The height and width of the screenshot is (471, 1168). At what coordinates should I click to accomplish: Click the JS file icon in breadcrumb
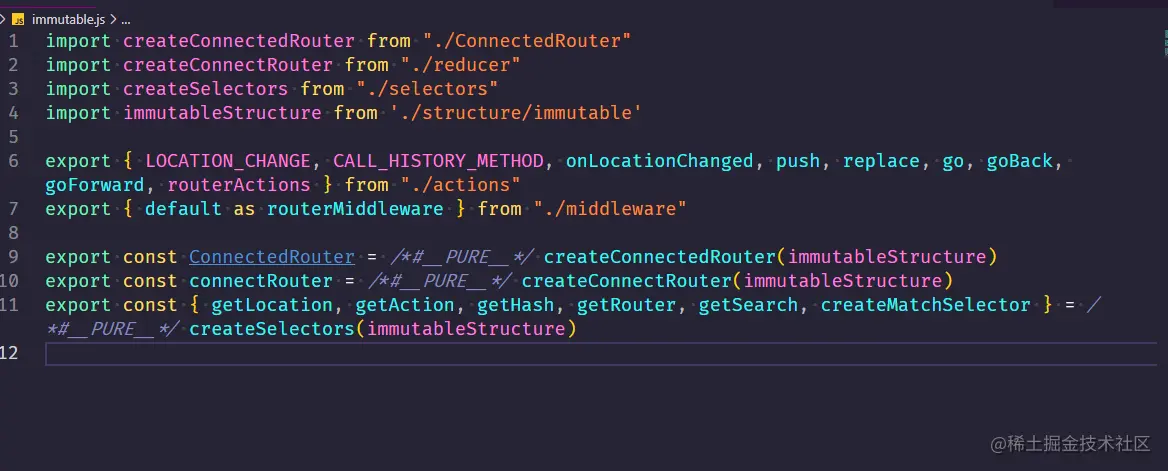[x=17, y=19]
